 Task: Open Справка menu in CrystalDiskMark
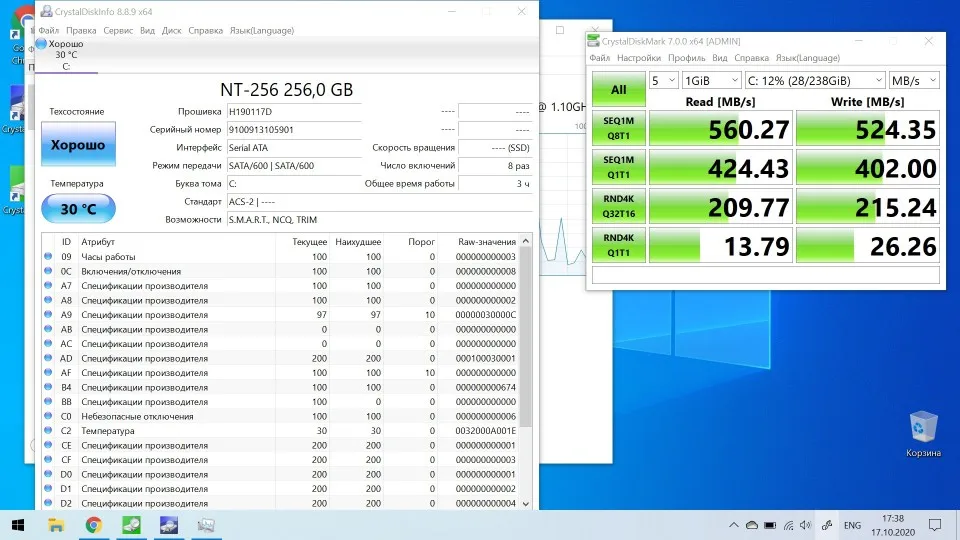point(751,58)
